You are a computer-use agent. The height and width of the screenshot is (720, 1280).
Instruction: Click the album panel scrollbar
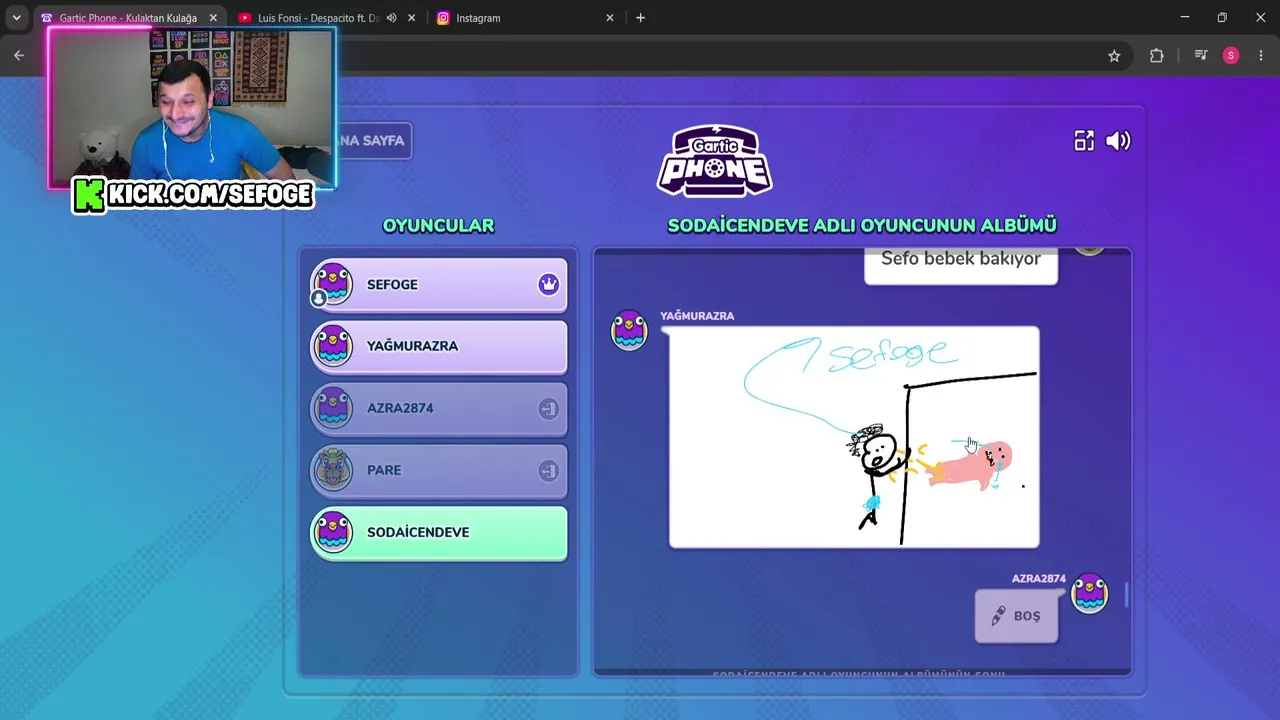coord(1126,594)
